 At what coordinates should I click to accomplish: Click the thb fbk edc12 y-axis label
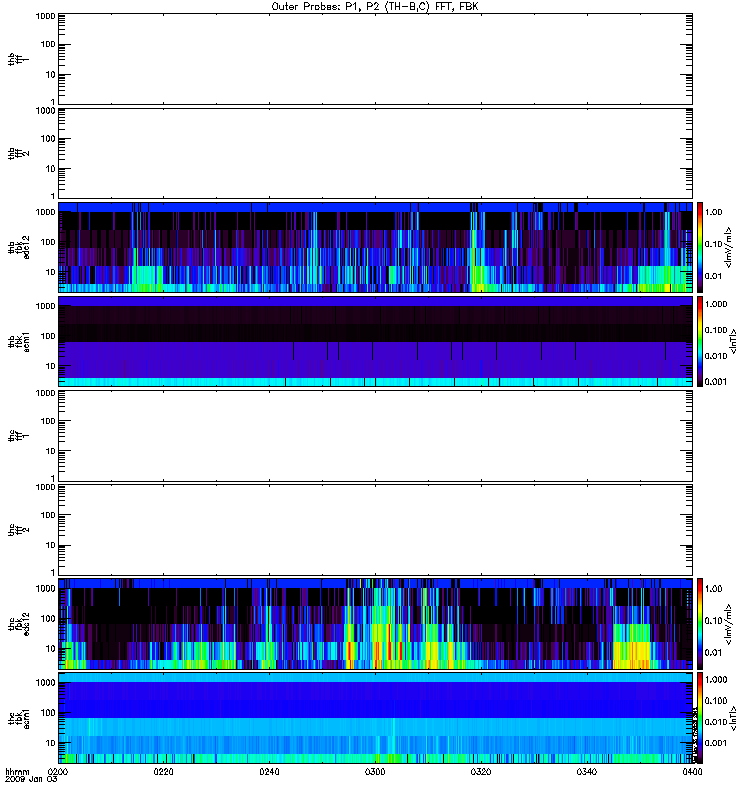[19, 247]
